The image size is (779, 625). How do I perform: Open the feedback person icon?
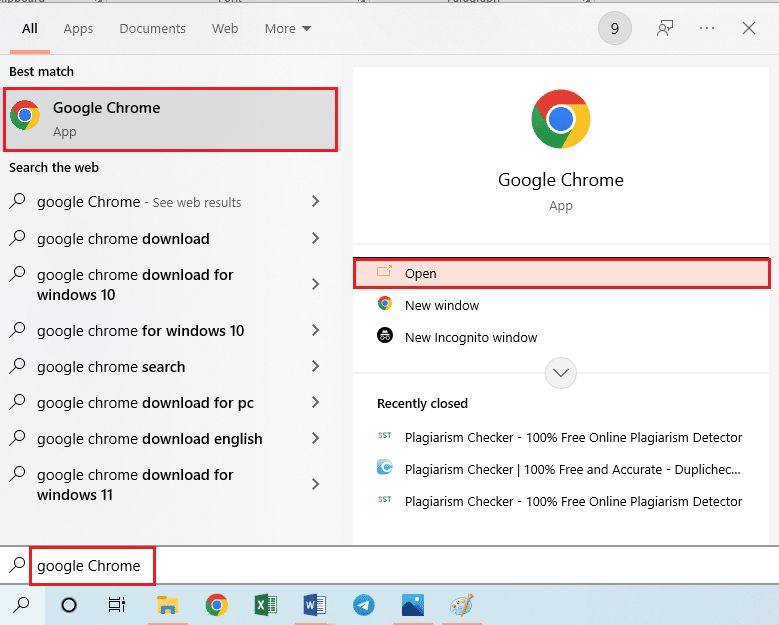point(665,29)
